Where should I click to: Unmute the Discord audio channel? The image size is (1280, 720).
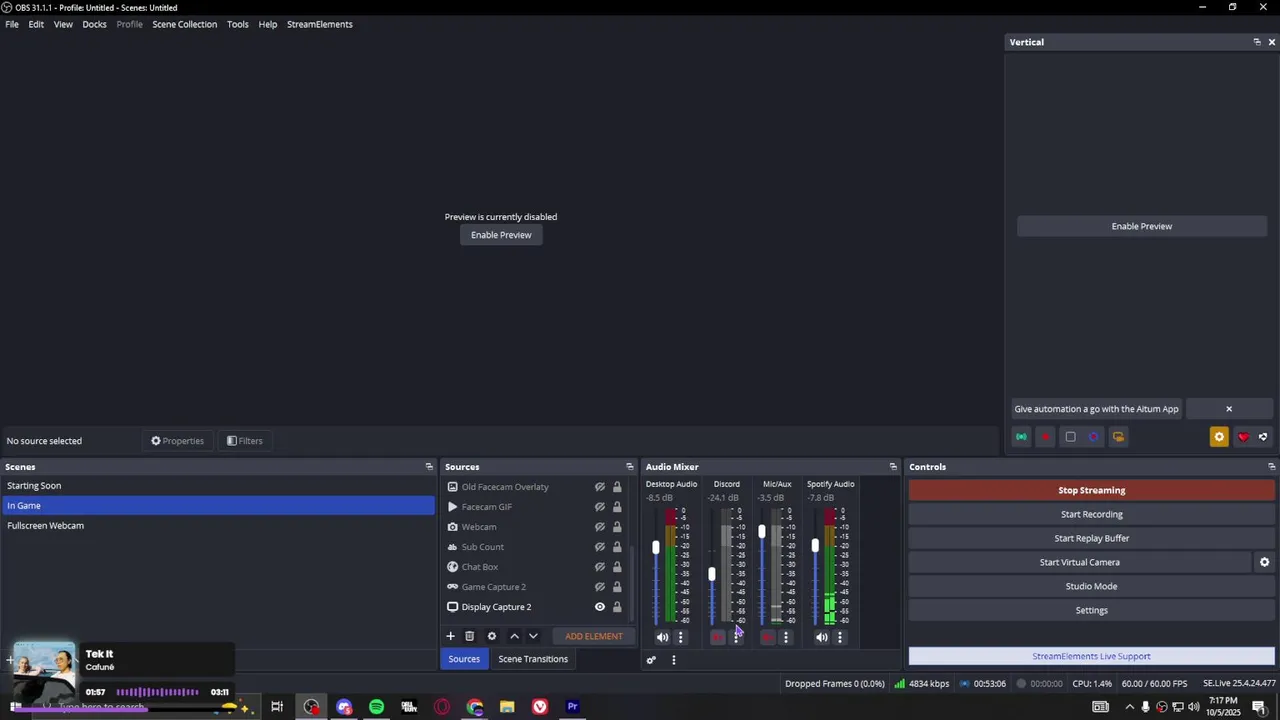[x=717, y=637]
